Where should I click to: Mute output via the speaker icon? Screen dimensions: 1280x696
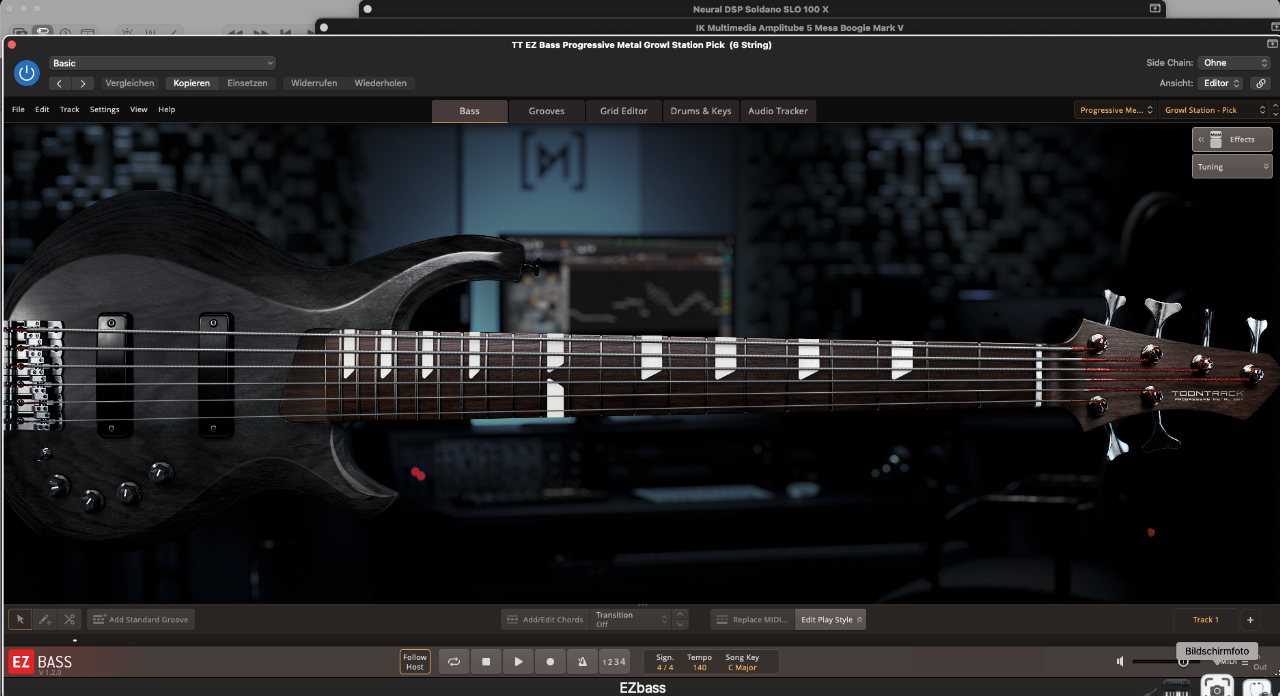pyautogui.click(x=1120, y=661)
